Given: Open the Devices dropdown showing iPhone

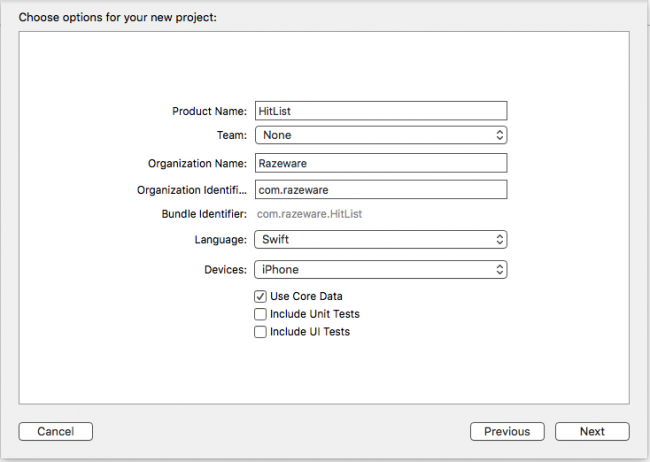Looking at the screenshot, I should point(381,269).
